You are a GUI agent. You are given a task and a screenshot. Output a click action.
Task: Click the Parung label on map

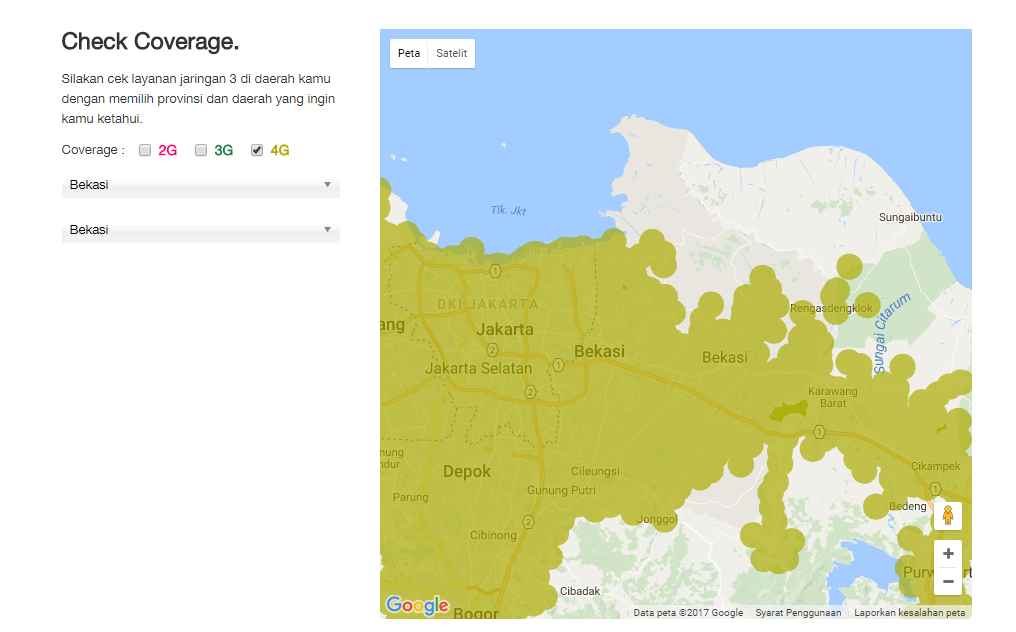[411, 497]
